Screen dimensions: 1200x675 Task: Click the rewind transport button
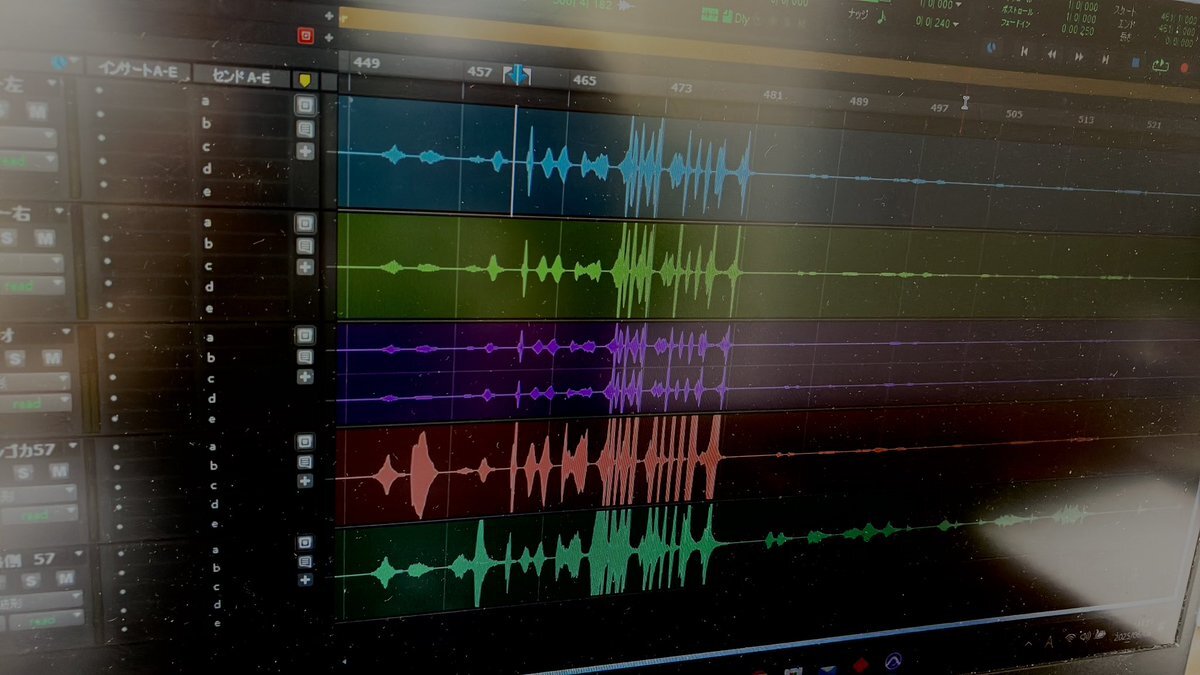[1051, 54]
